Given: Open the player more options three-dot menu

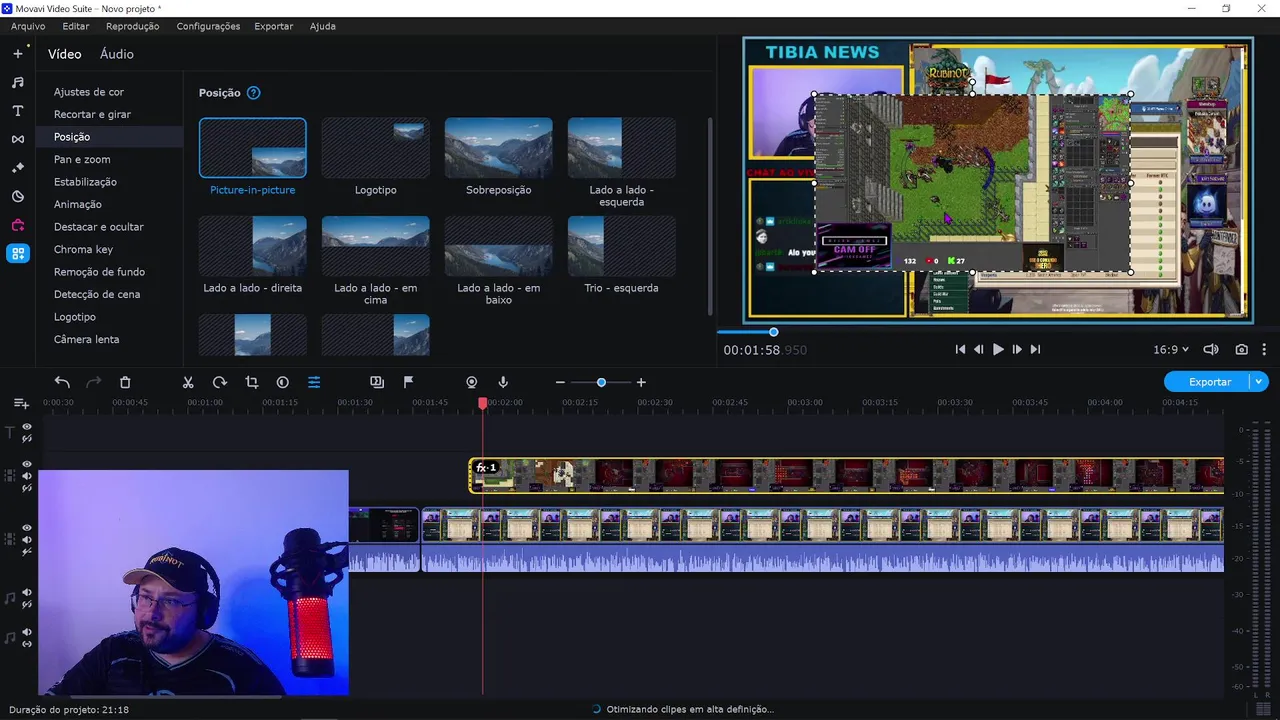Looking at the screenshot, I should coord(1264,350).
